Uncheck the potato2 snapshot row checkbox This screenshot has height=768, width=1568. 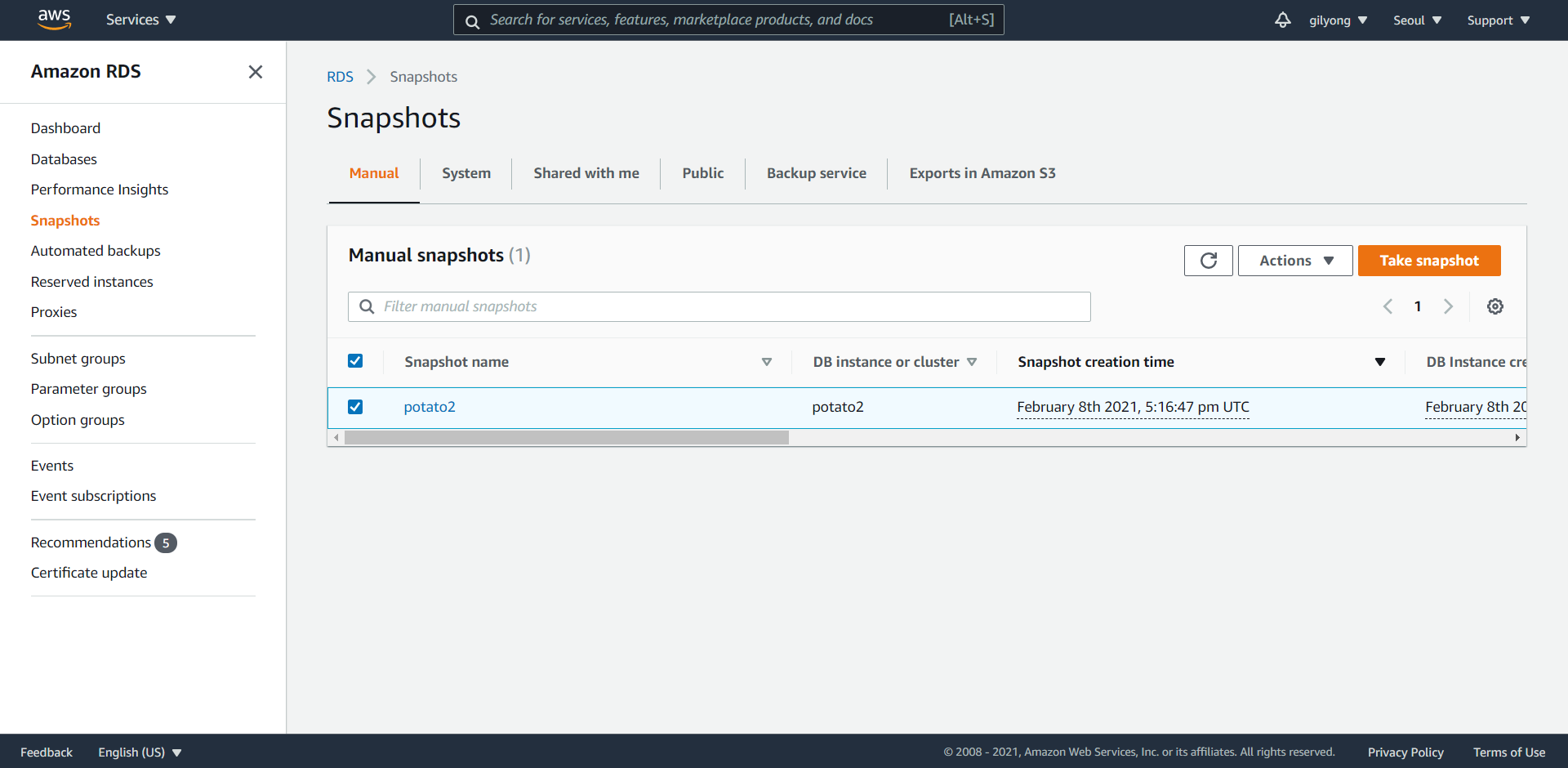[x=355, y=407]
